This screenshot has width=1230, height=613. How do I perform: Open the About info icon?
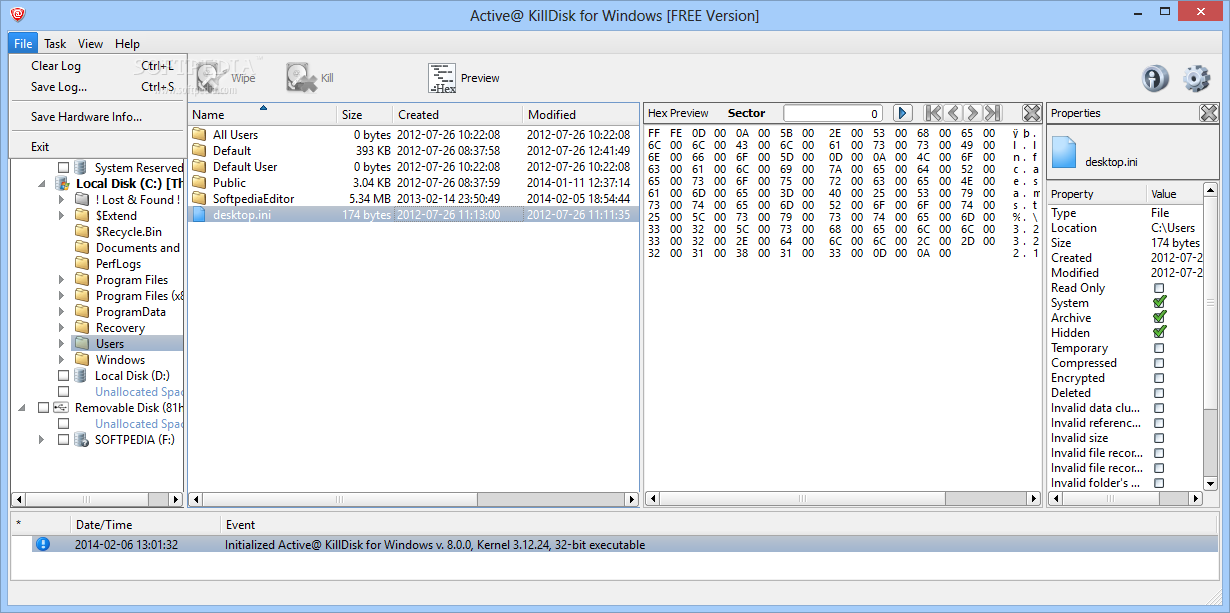(x=1156, y=79)
